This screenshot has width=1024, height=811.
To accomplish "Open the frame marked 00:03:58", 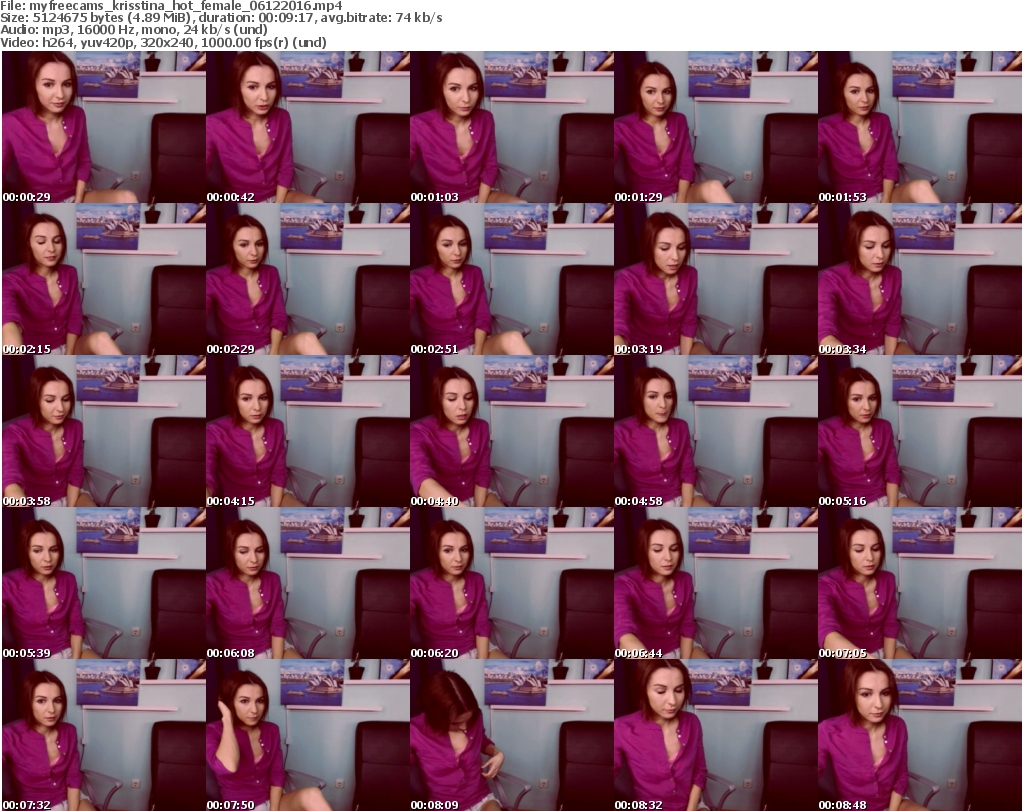I will pos(104,432).
